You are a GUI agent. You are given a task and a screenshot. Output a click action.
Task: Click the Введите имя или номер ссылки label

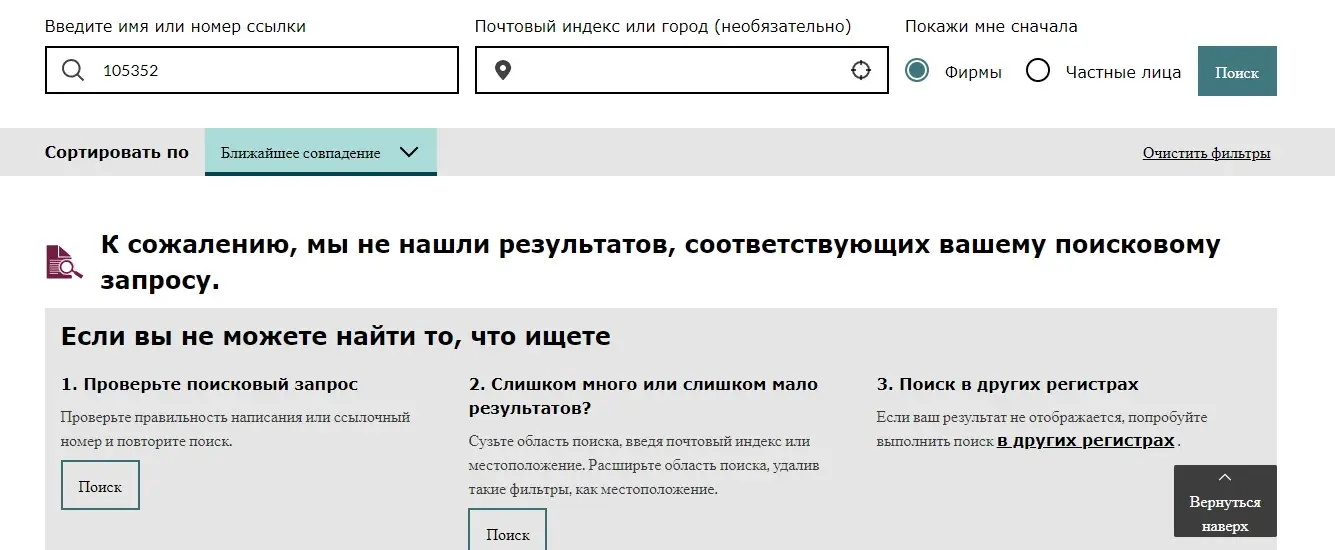(x=175, y=26)
